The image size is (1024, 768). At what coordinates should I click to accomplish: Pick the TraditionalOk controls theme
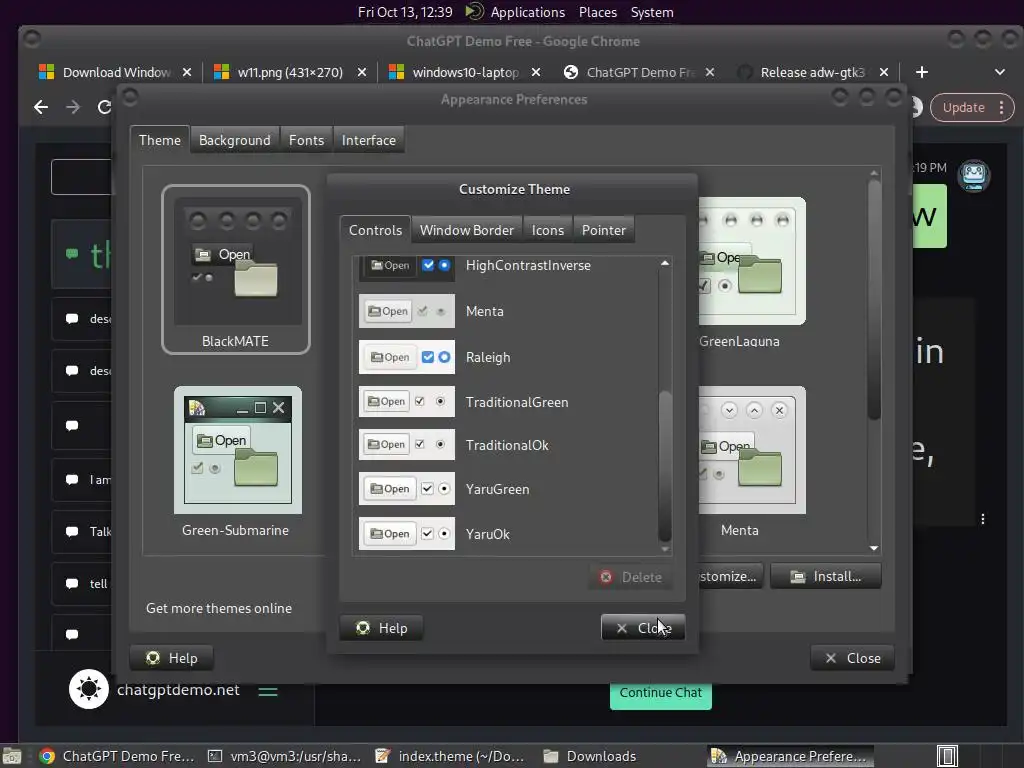pyautogui.click(x=507, y=445)
